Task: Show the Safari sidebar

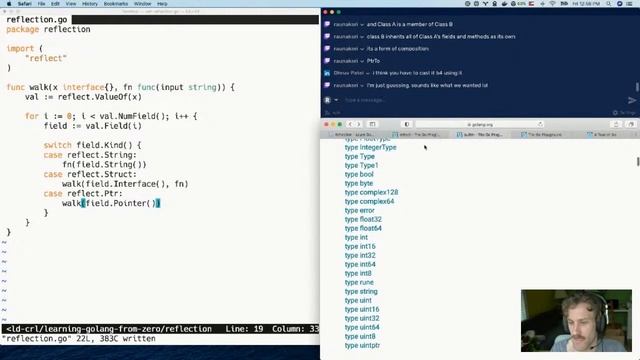Action: (372, 124)
